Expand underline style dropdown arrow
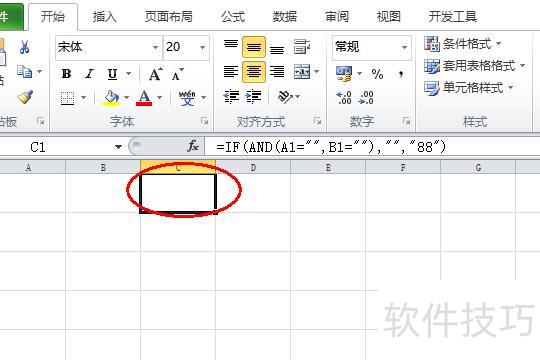This screenshot has width=540, height=360. [x=128, y=74]
